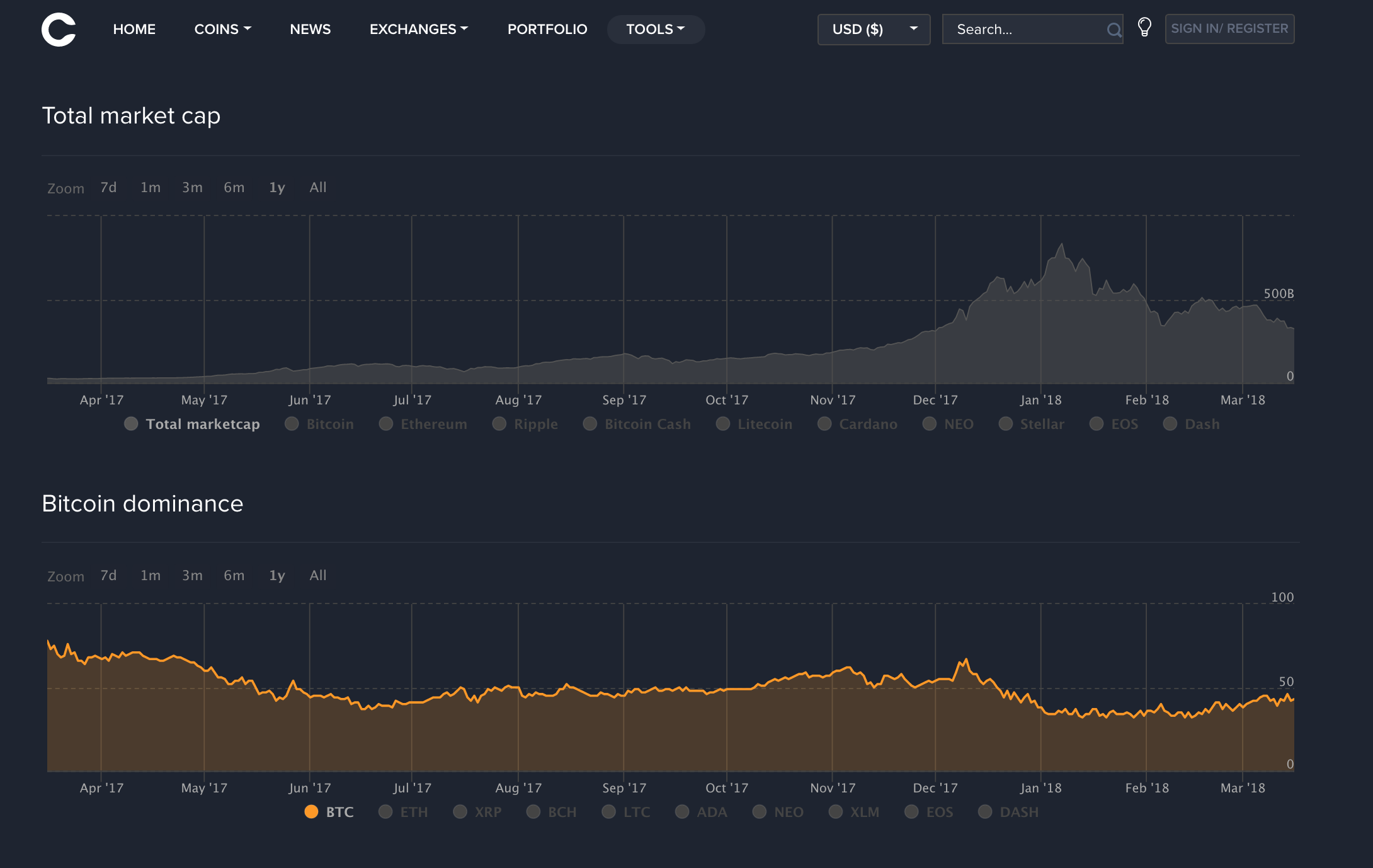The height and width of the screenshot is (868, 1373).
Task: Set market cap chart zoom to 7d
Action: tap(107, 187)
